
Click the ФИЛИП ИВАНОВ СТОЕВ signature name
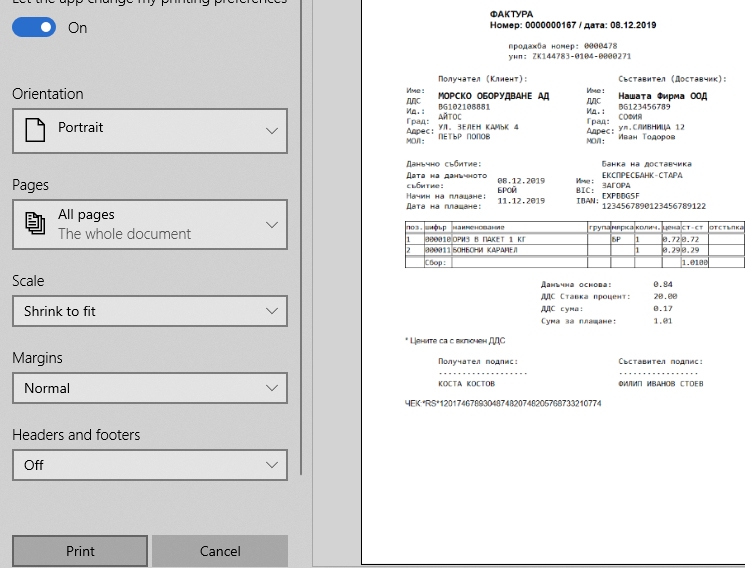pos(660,384)
